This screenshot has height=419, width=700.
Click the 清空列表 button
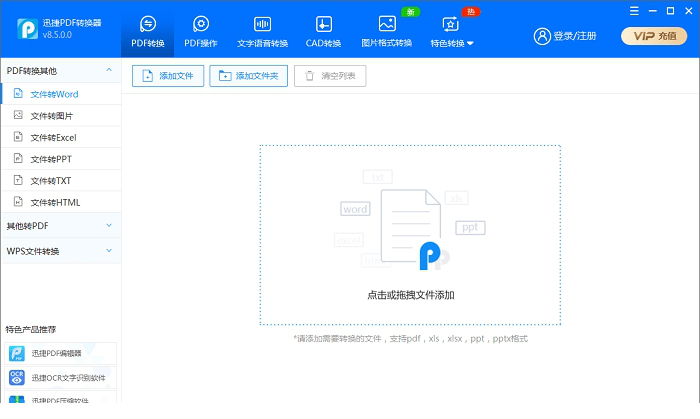pos(330,76)
